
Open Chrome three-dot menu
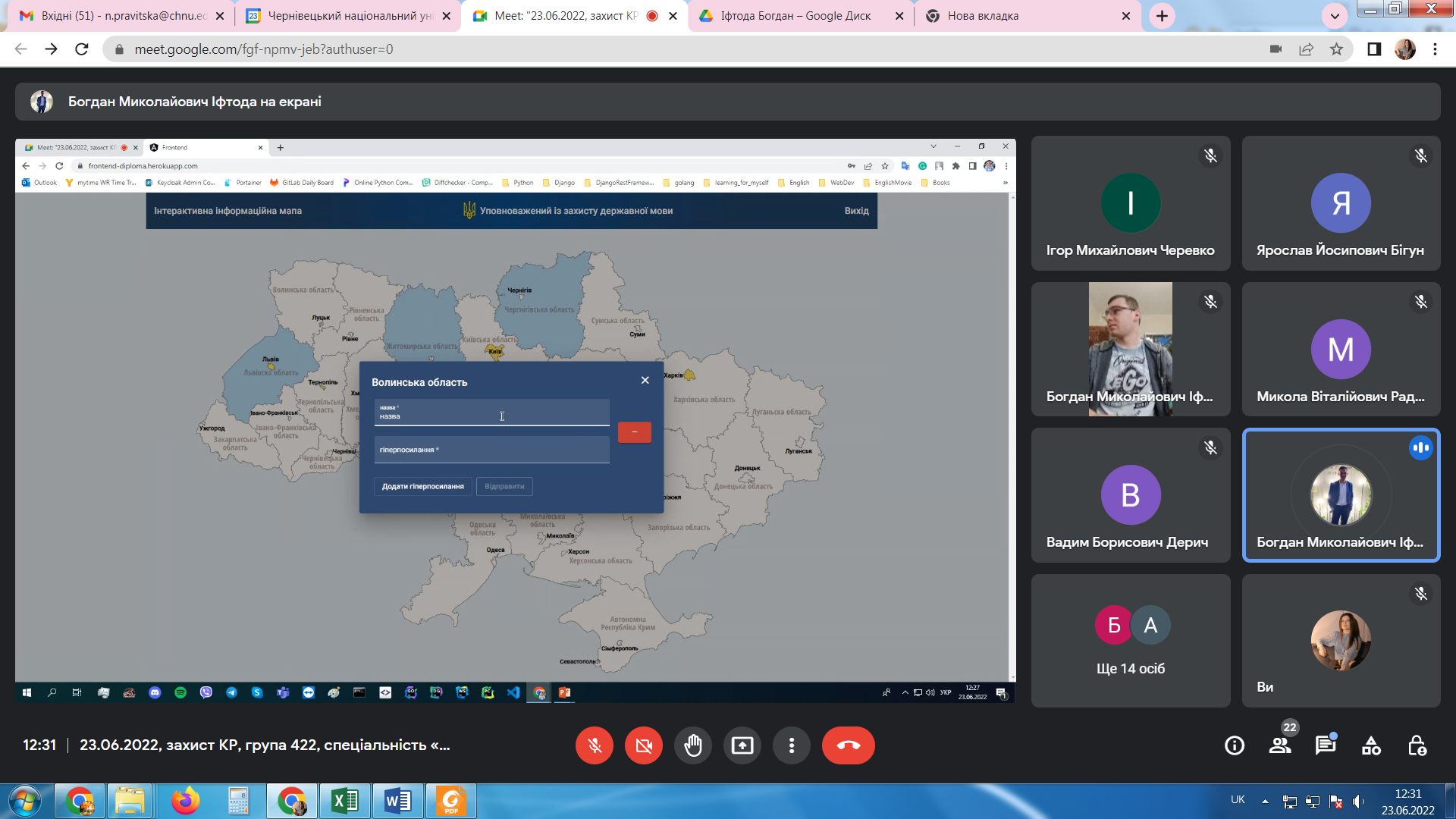coord(1435,49)
